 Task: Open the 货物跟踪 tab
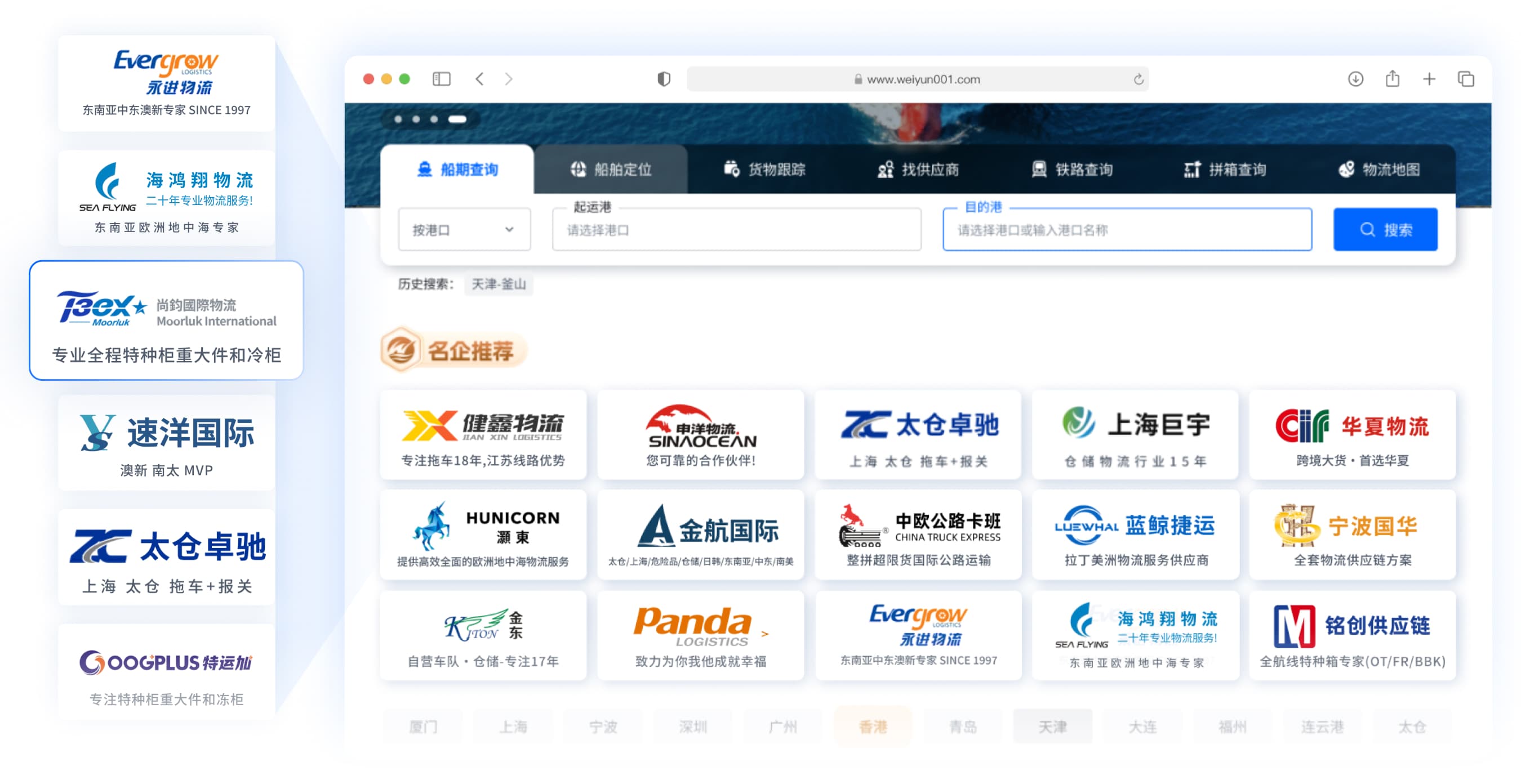tap(764, 170)
